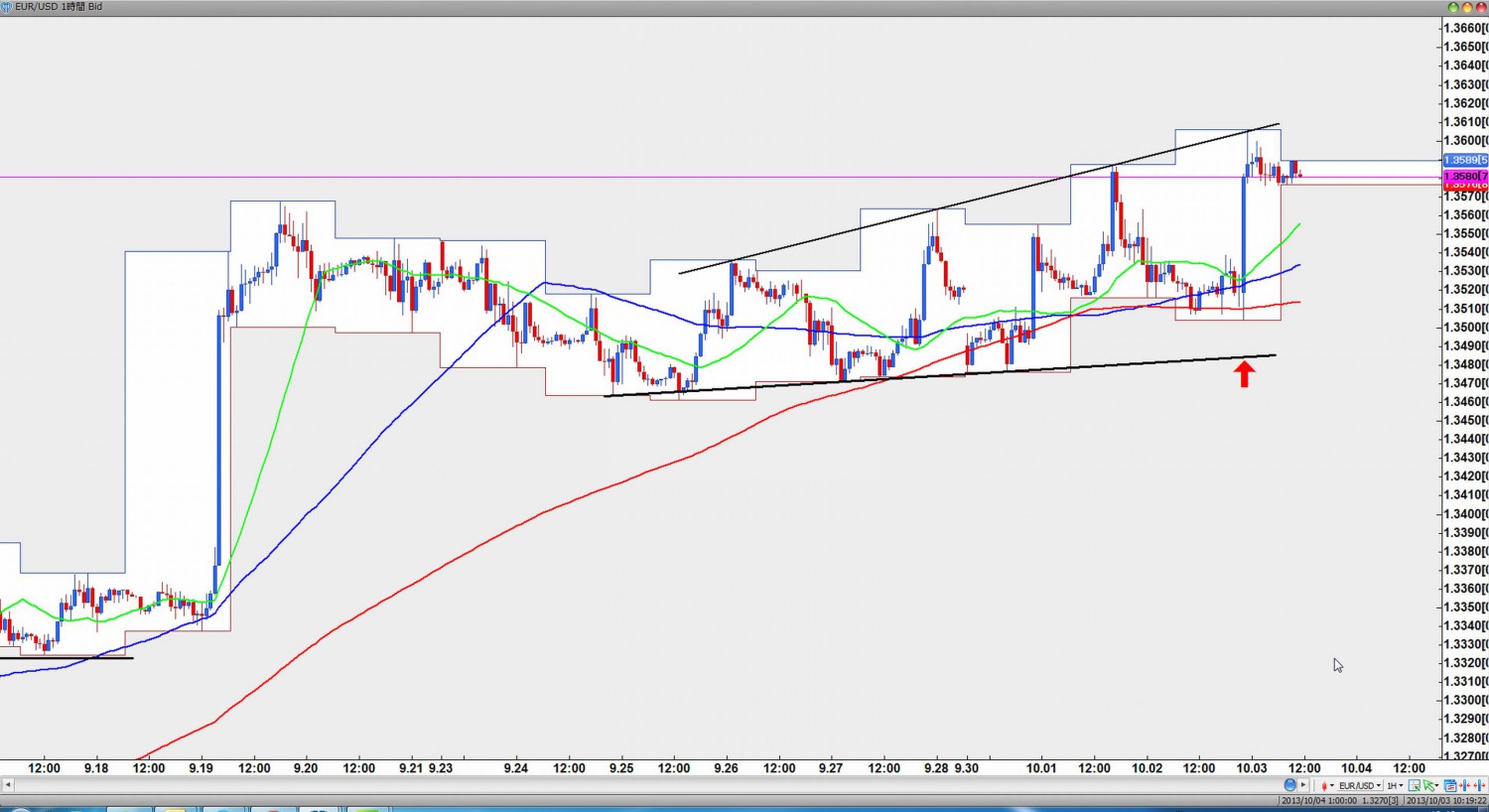Open the EUR/USD currency pair dropdown

tap(1360, 785)
